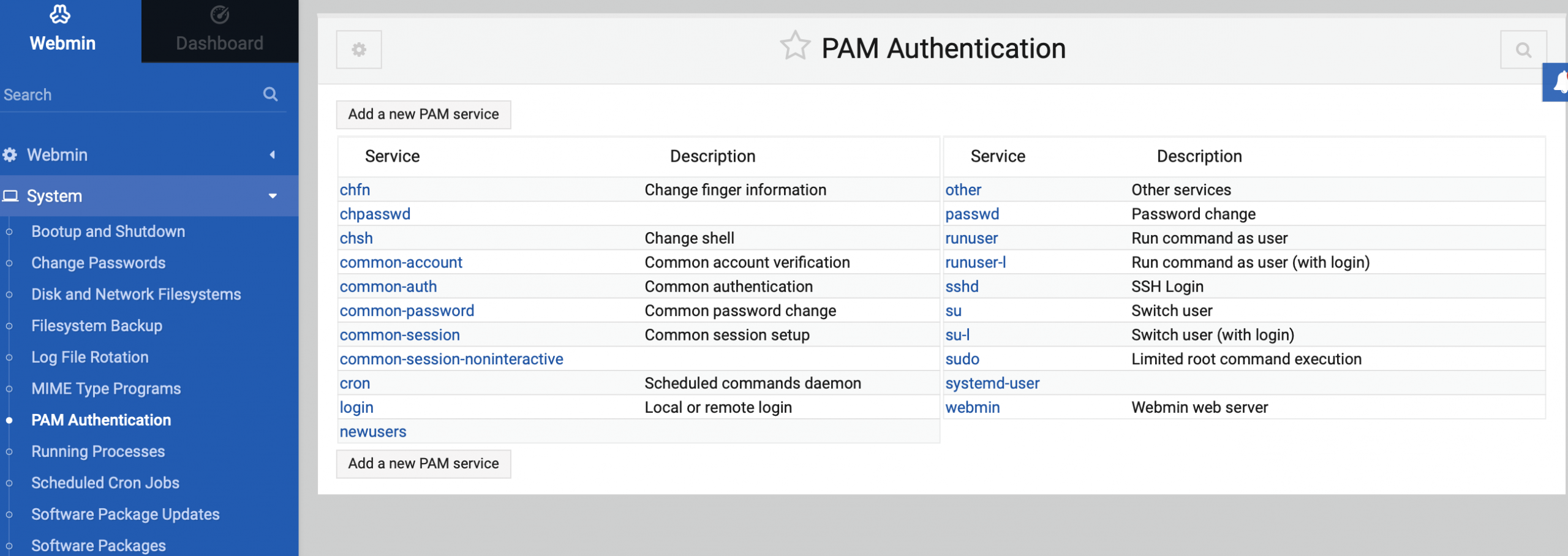
Task: Switch to Dashboard tab
Action: [220, 31]
